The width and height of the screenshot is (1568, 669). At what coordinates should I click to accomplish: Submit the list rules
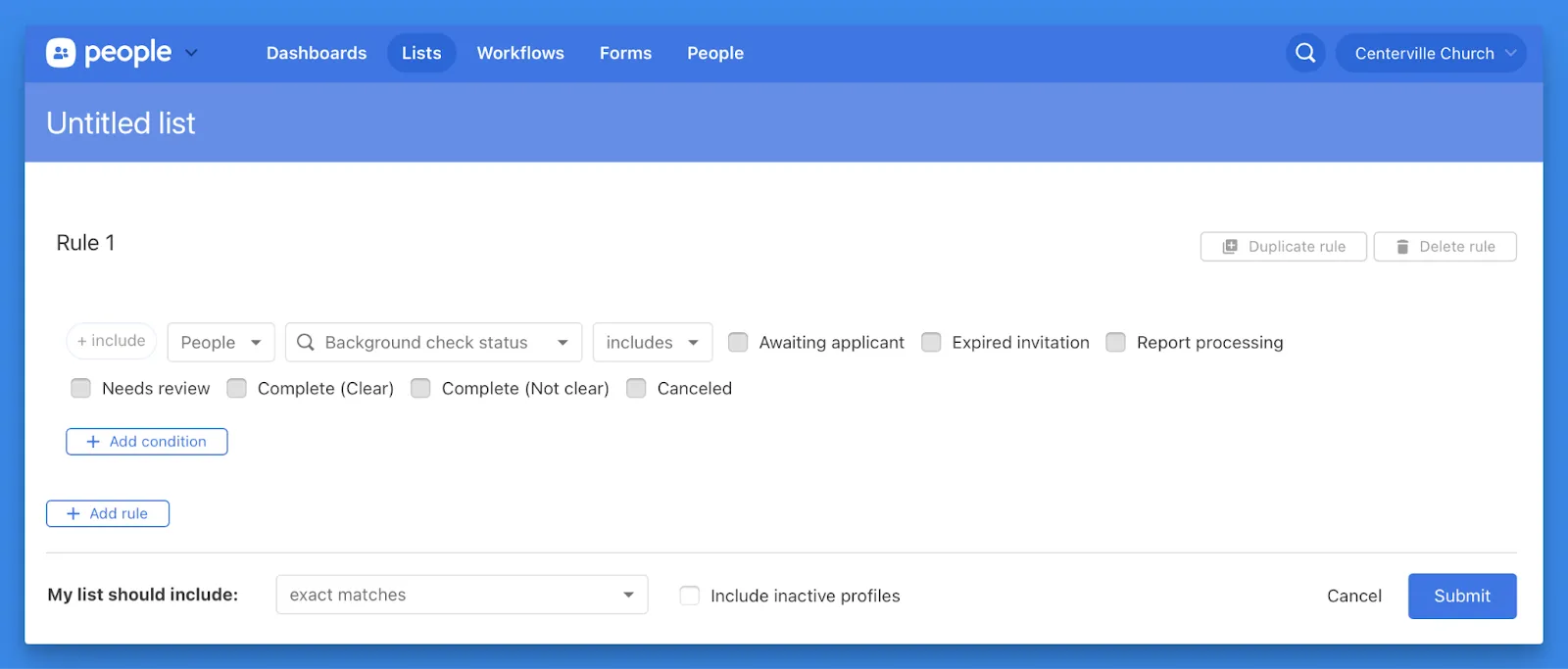click(1461, 596)
